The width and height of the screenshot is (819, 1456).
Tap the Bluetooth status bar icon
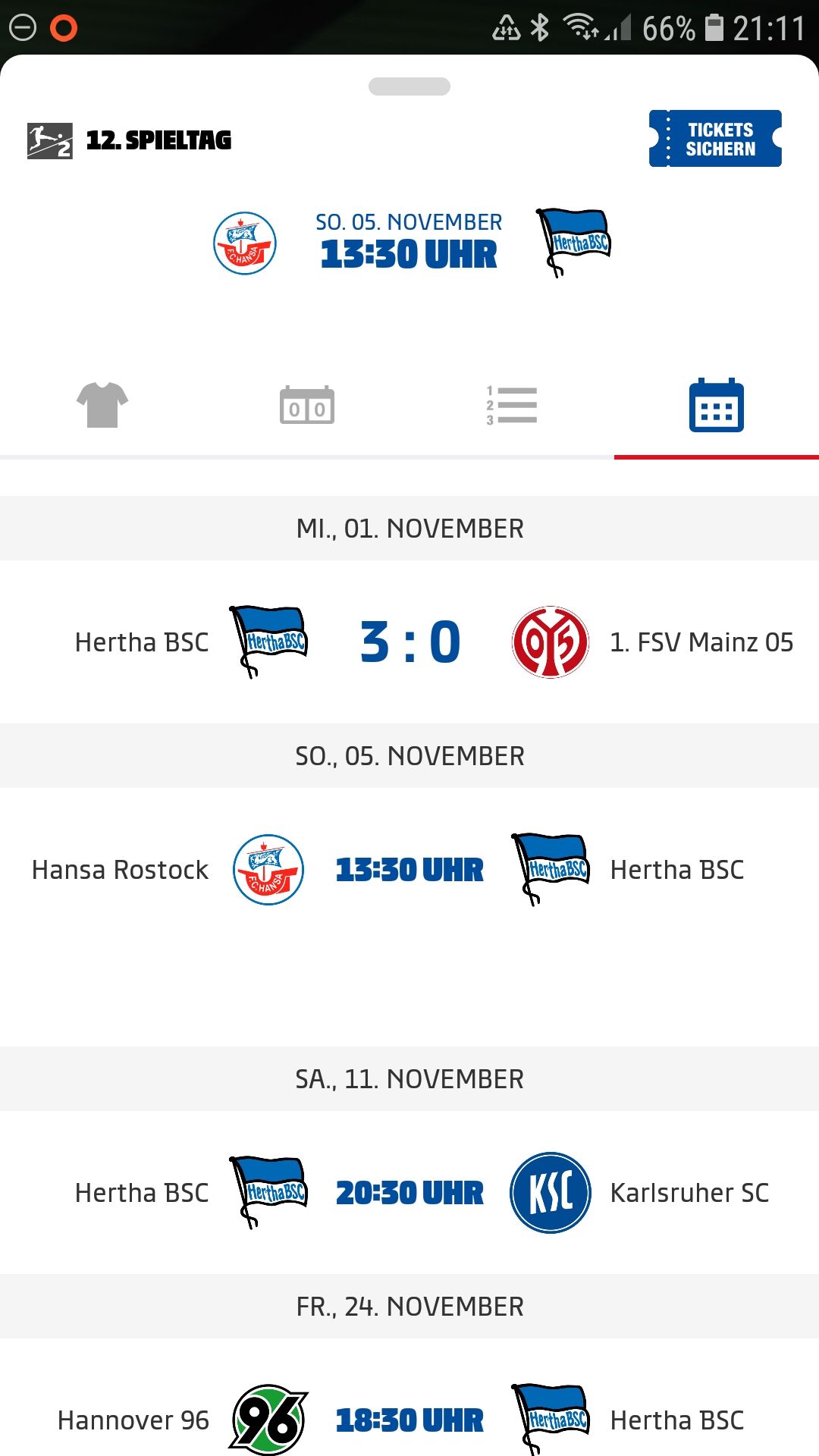[540, 28]
